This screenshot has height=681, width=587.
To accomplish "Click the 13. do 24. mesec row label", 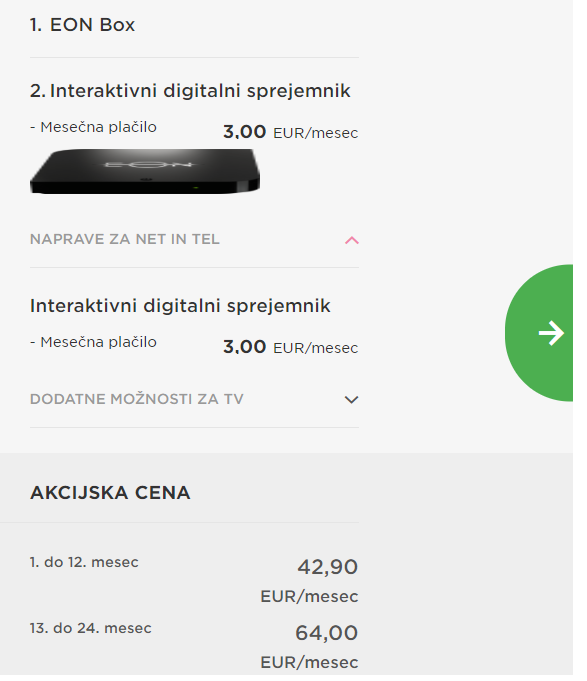I will pyautogui.click(x=91, y=628).
